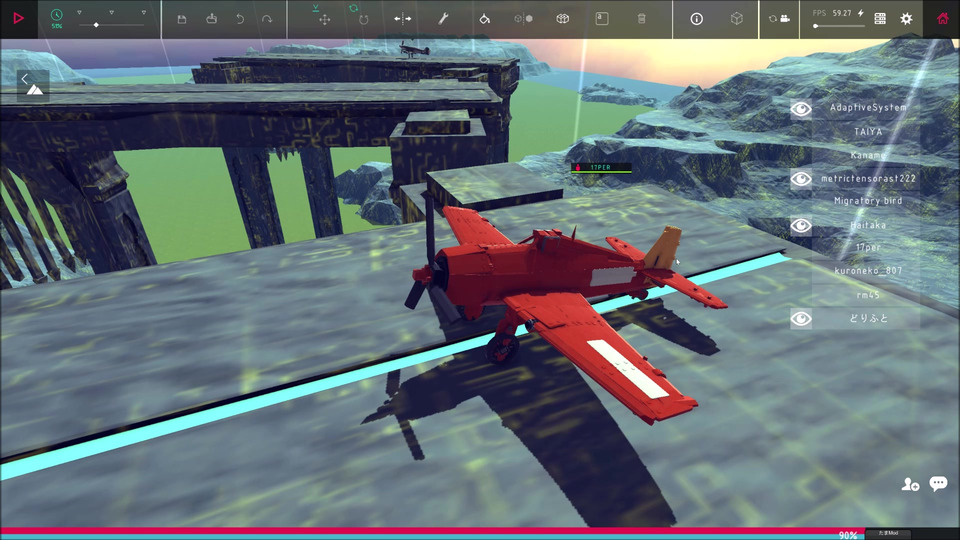Image resolution: width=960 pixels, height=540 pixels.
Task: Open the settings gear
Action: [x=906, y=19]
